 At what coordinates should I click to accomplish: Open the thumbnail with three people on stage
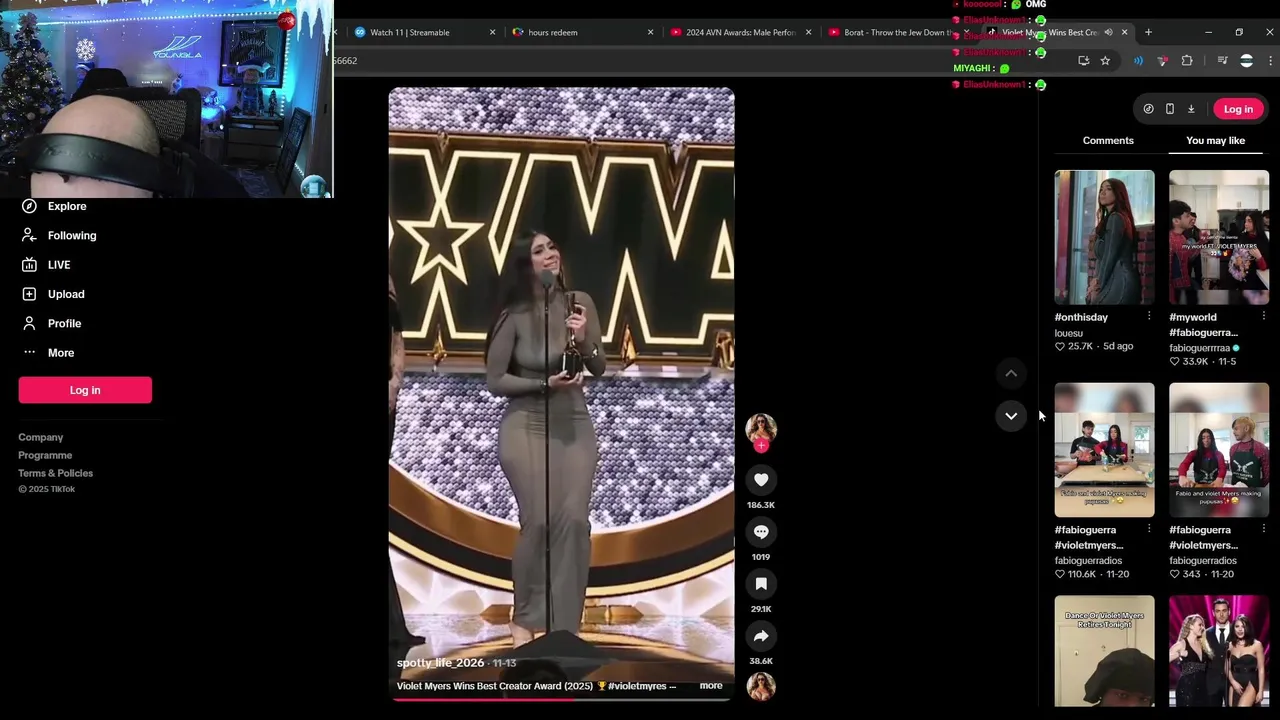1219,651
